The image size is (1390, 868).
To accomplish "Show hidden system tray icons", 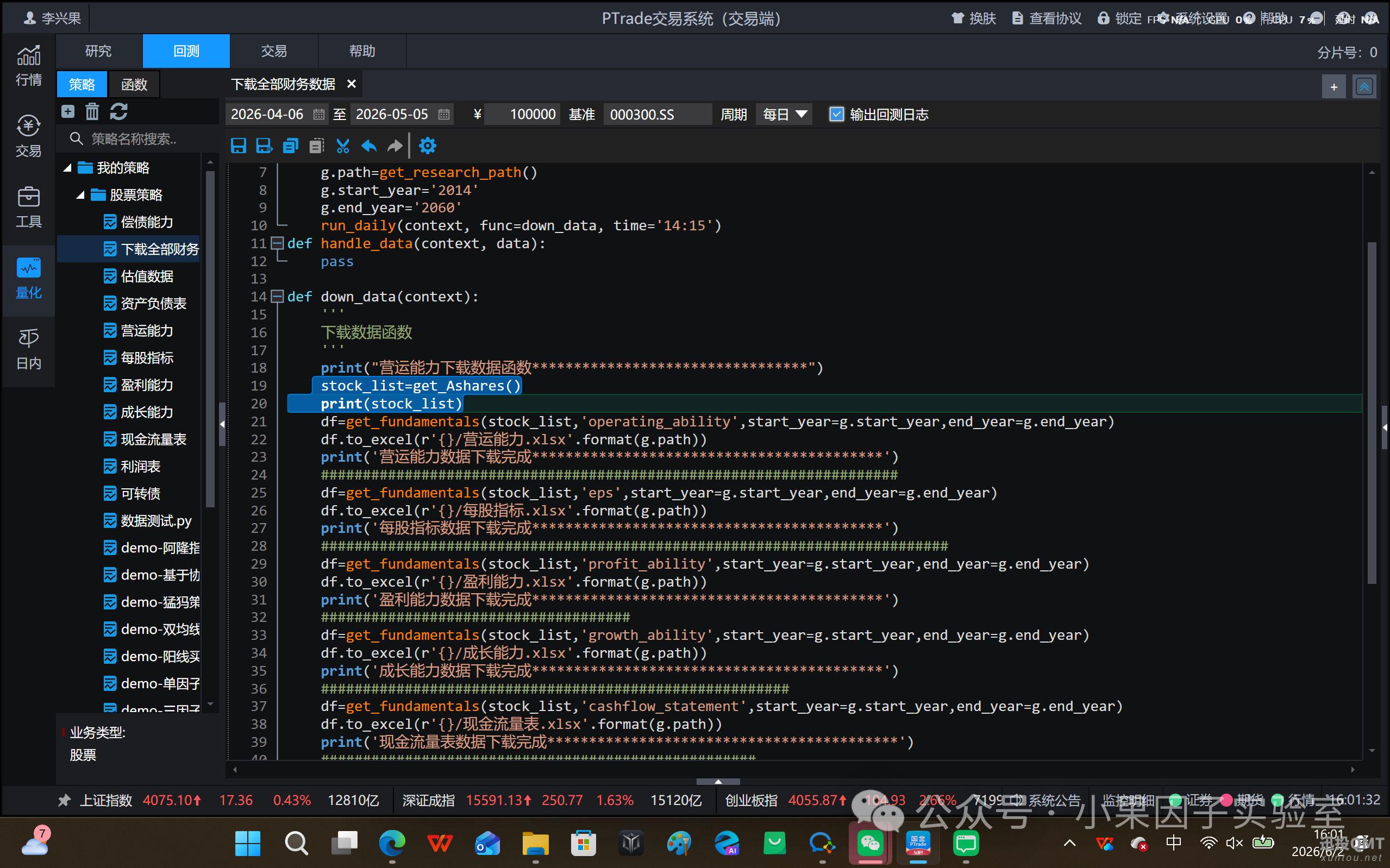I will (x=1069, y=842).
